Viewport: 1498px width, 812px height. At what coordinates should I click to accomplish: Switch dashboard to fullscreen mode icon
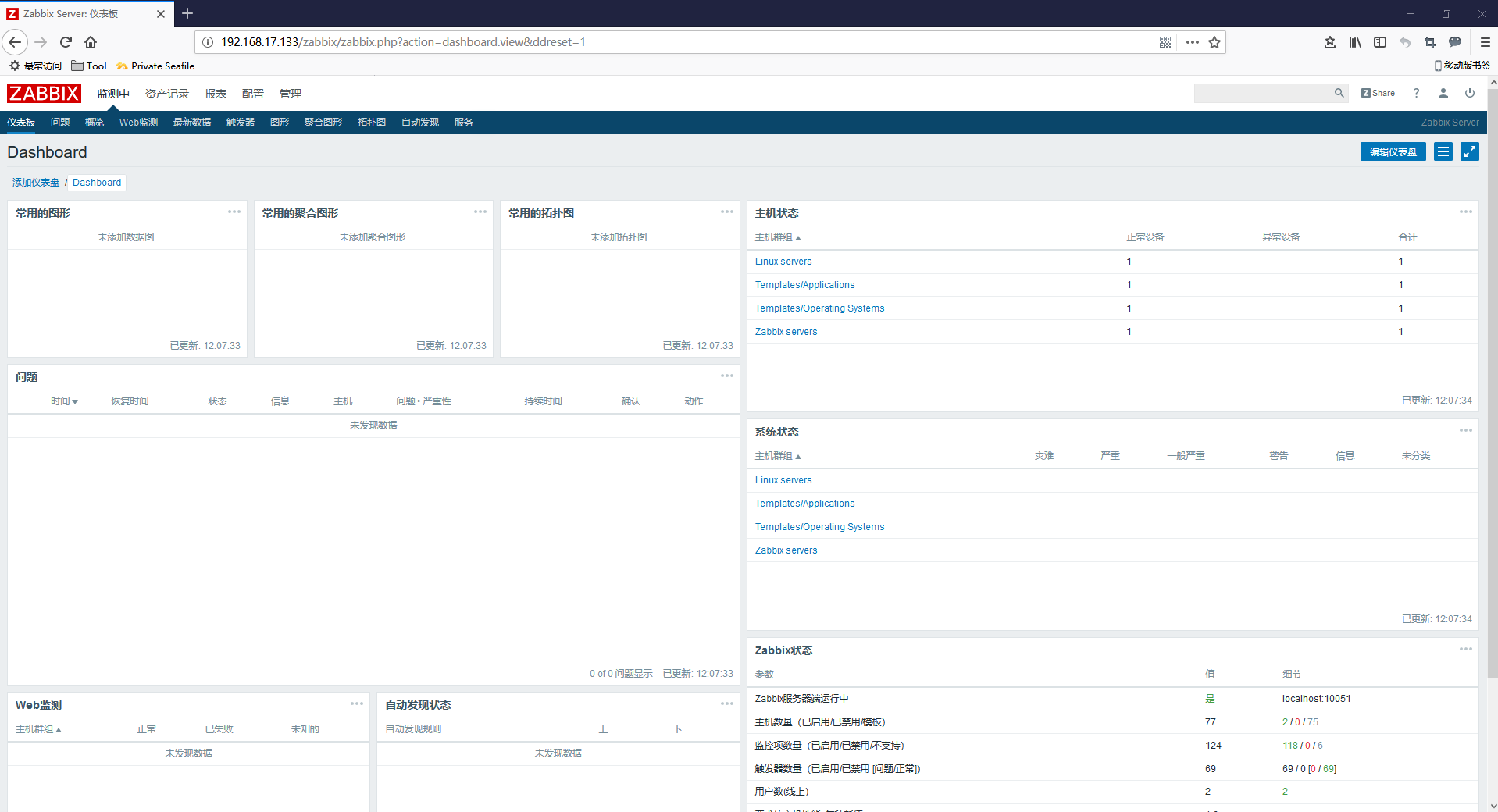(1470, 151)
